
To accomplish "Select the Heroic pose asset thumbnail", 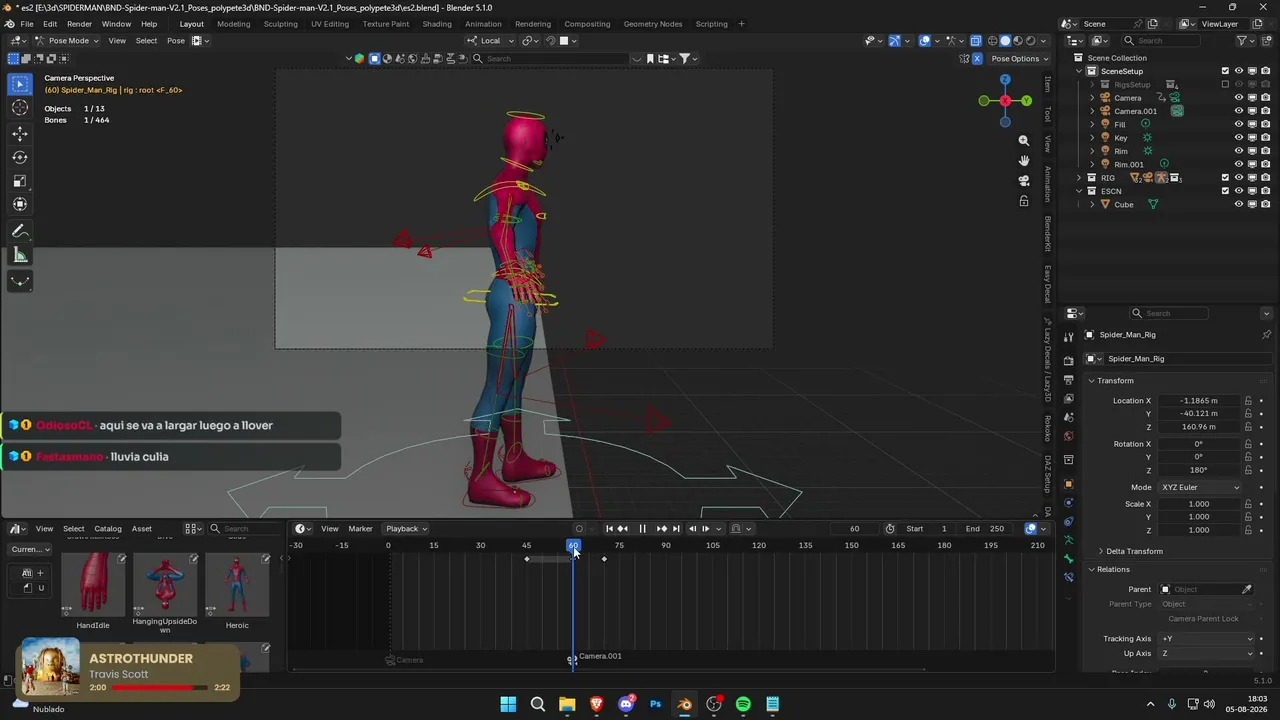I will pyautogui.click(x=237, y=585).
